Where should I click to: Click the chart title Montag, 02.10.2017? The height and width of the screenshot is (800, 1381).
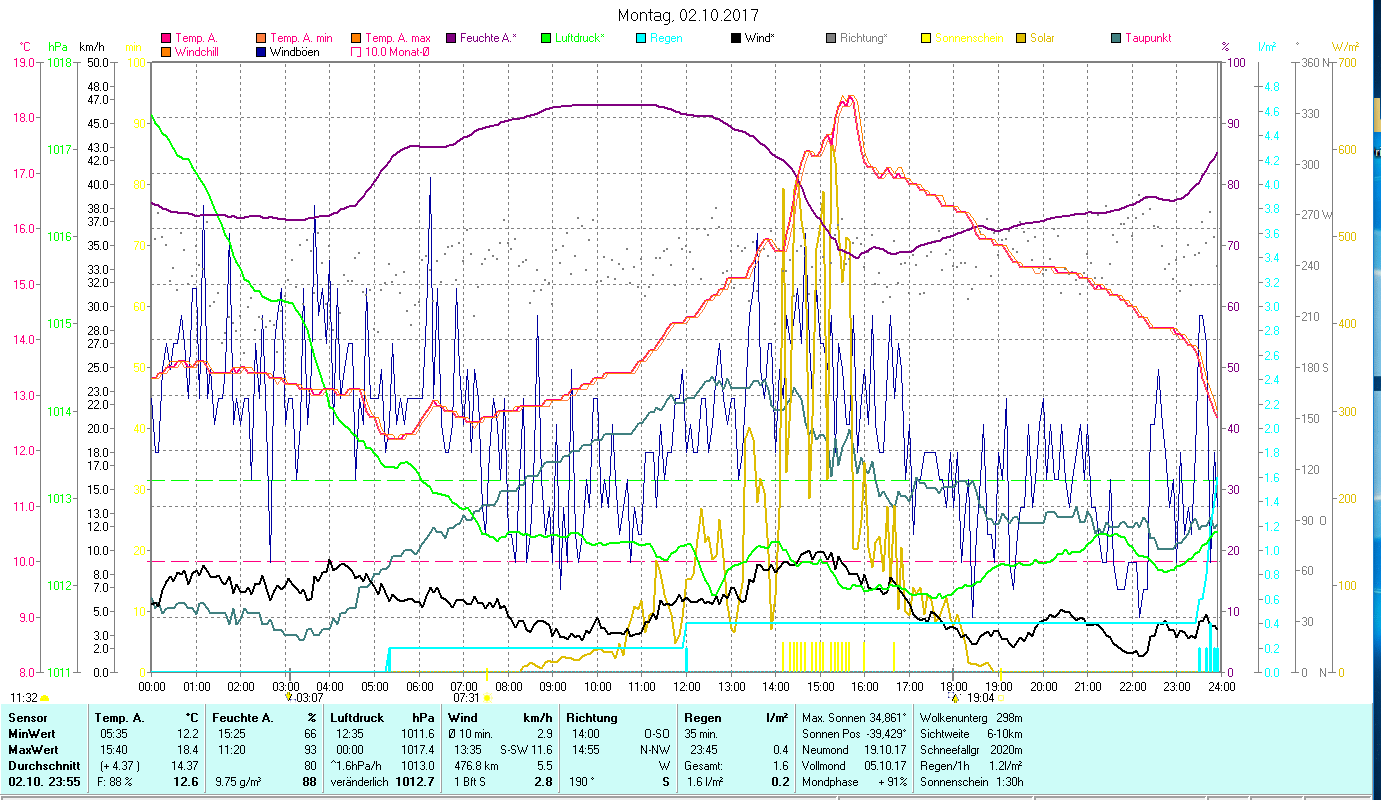click(x=688, y=15)
